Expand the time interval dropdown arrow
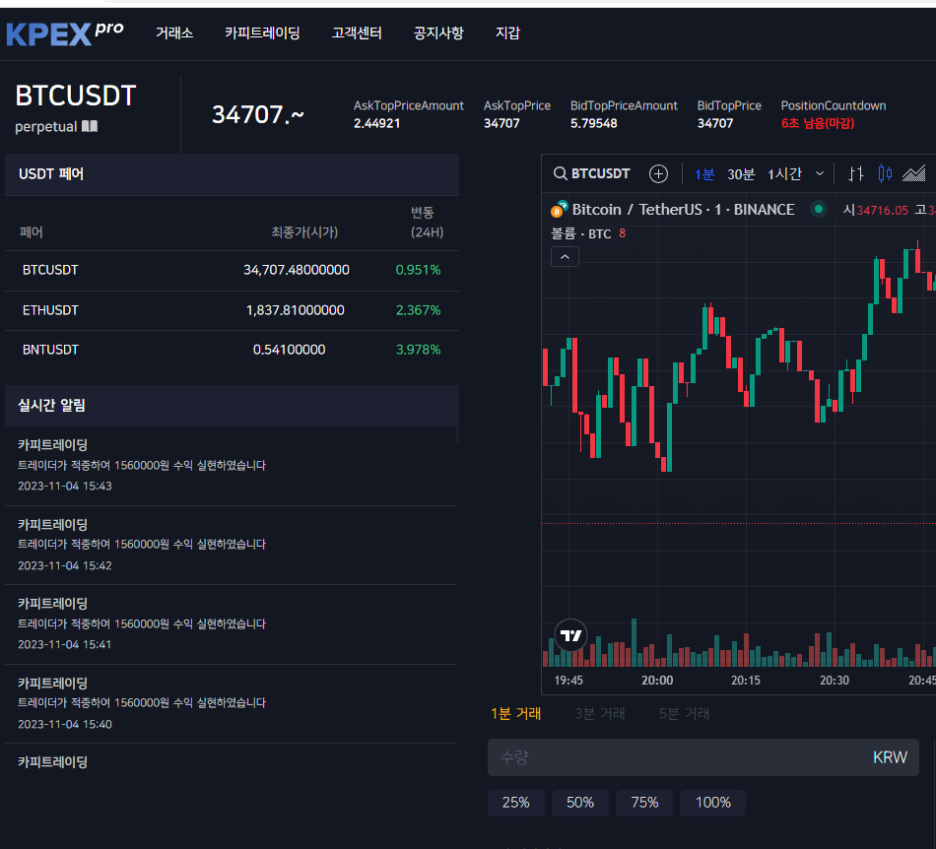The width and height of the screenshot is (936, 849). click(x=820, y=174)
